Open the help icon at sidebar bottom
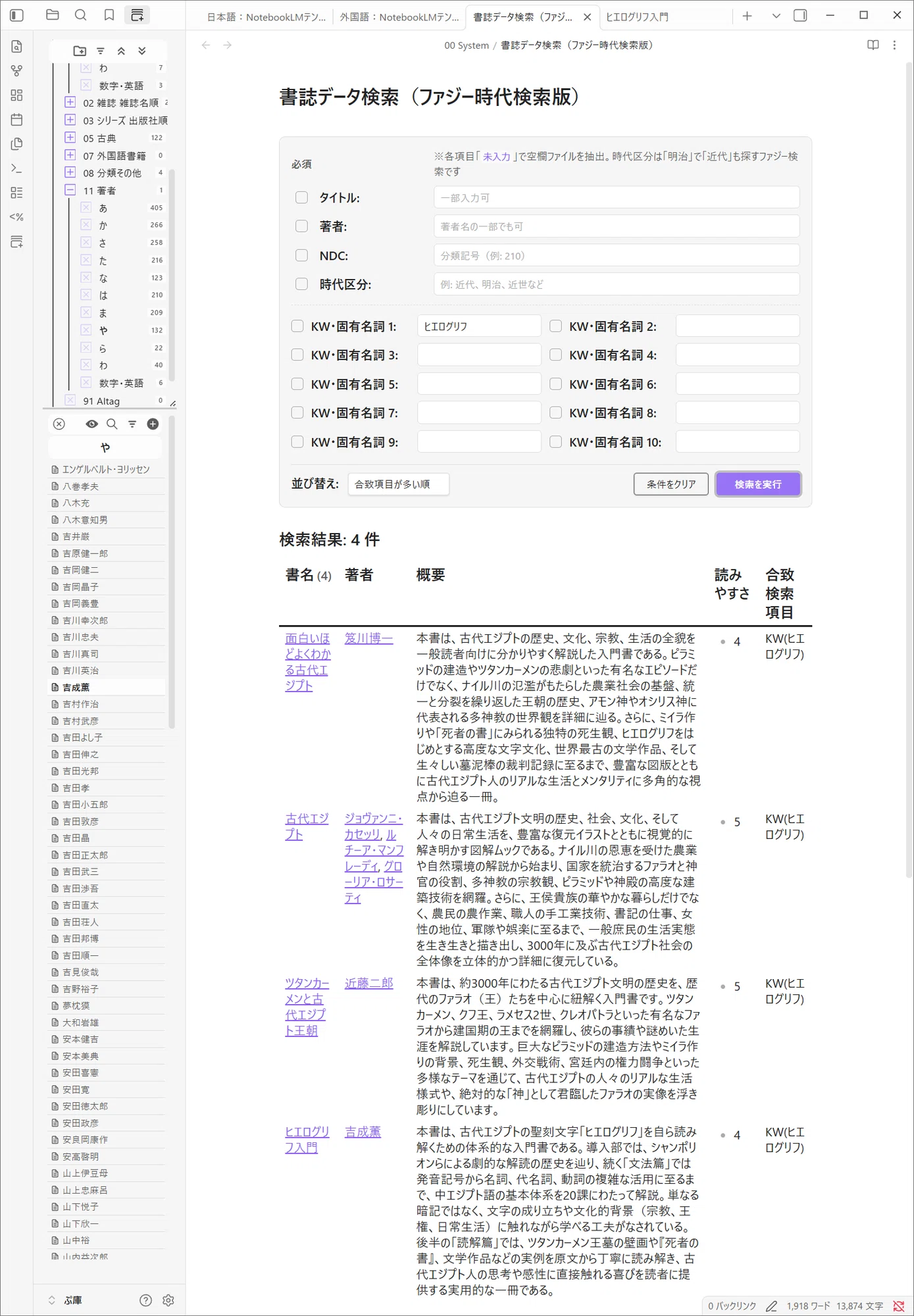The height and width of the screenshot is (1316, 914). click(x=146, y=1300)
